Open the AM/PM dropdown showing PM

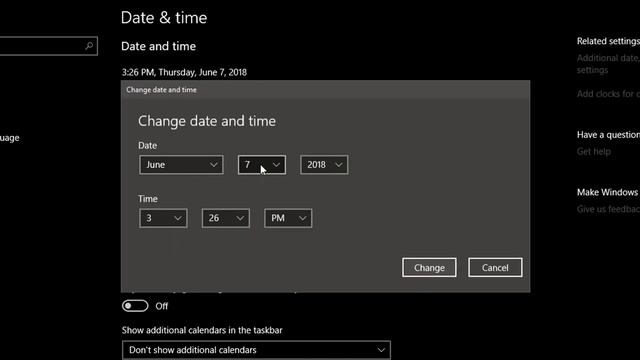pyautogui.click(x=288, y=218)
